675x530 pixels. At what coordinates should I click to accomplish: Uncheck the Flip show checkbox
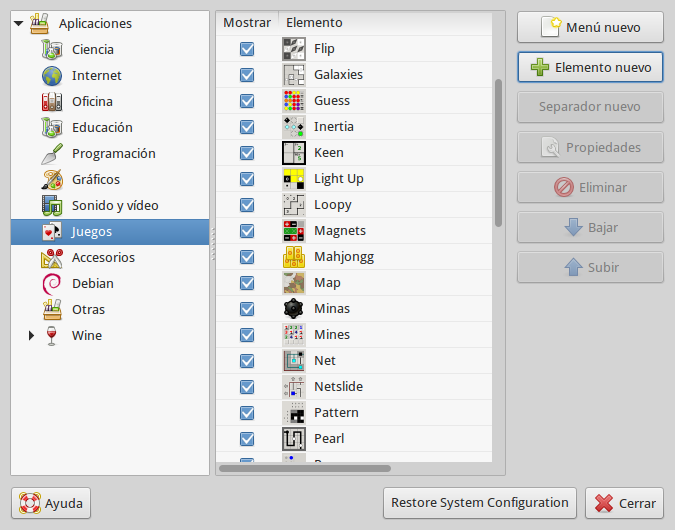tap(247, 49)
